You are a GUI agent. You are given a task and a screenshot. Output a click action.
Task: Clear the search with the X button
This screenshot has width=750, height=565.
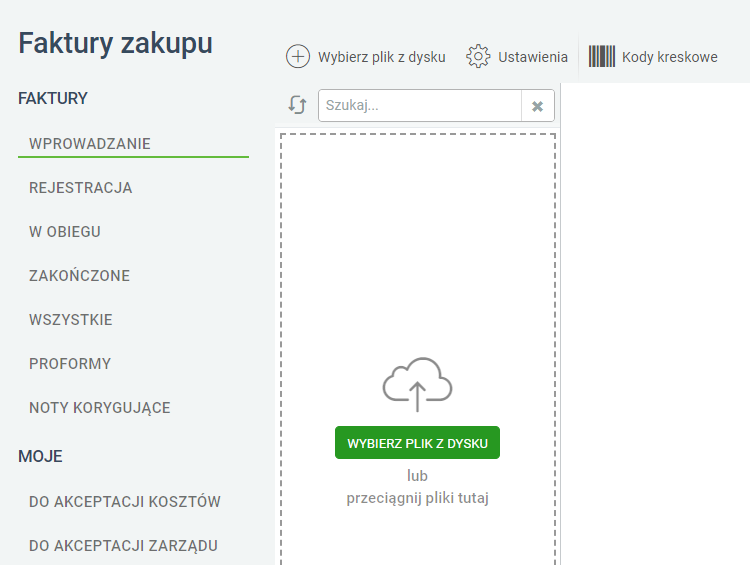click(538, 106)
